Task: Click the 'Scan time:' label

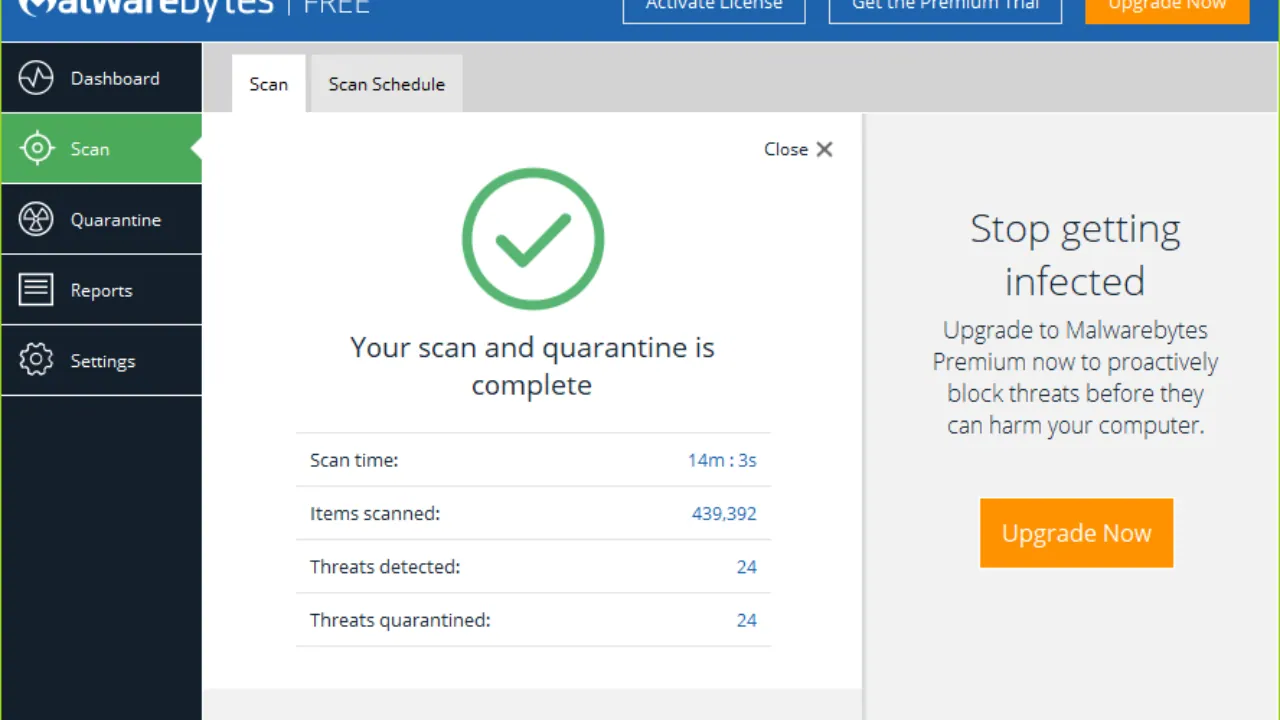Action: (x=354, y=460)
